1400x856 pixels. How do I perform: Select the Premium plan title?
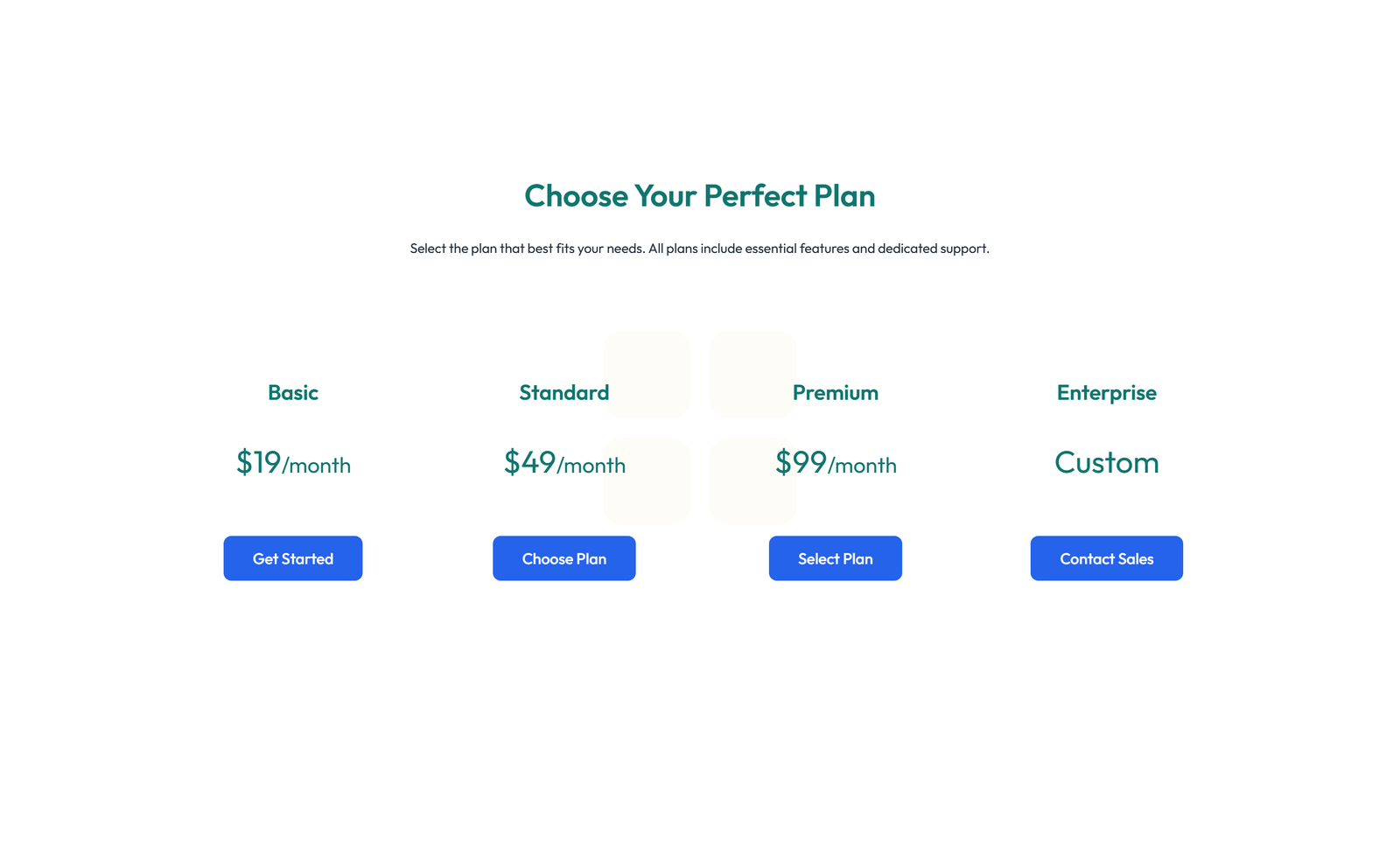click(x=835, y=392)
